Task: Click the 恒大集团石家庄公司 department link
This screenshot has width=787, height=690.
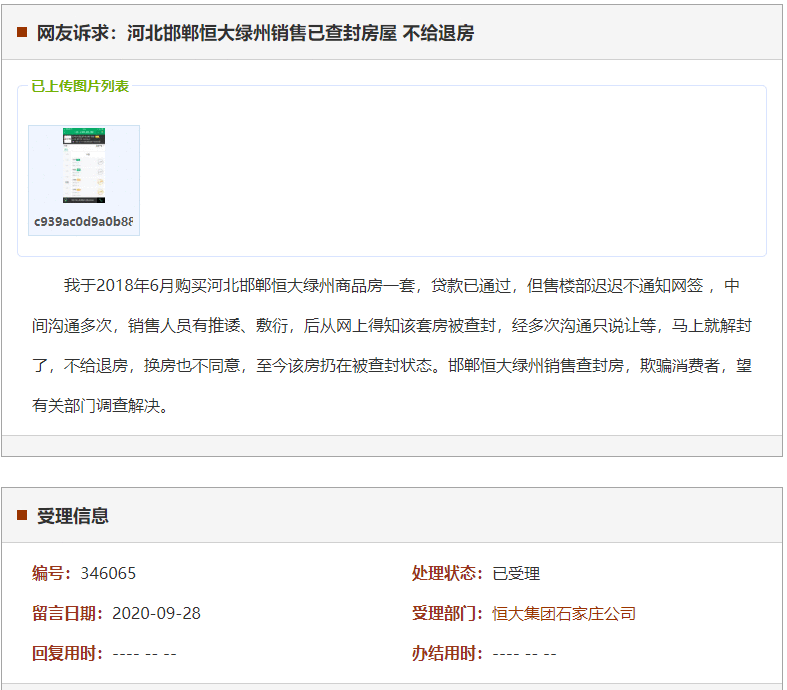Action: point(564,613)
